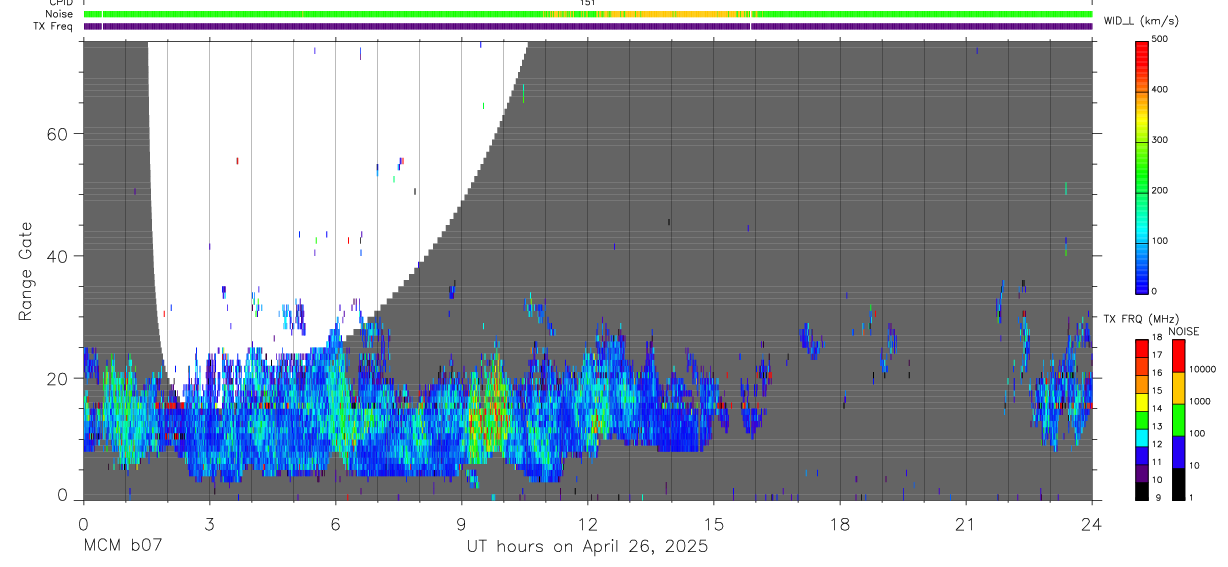Screen dimensions: 1228x567
Task: Click the red 17–18 MHz TX FRQ swatch
Action: click(x=1141, y=347)
